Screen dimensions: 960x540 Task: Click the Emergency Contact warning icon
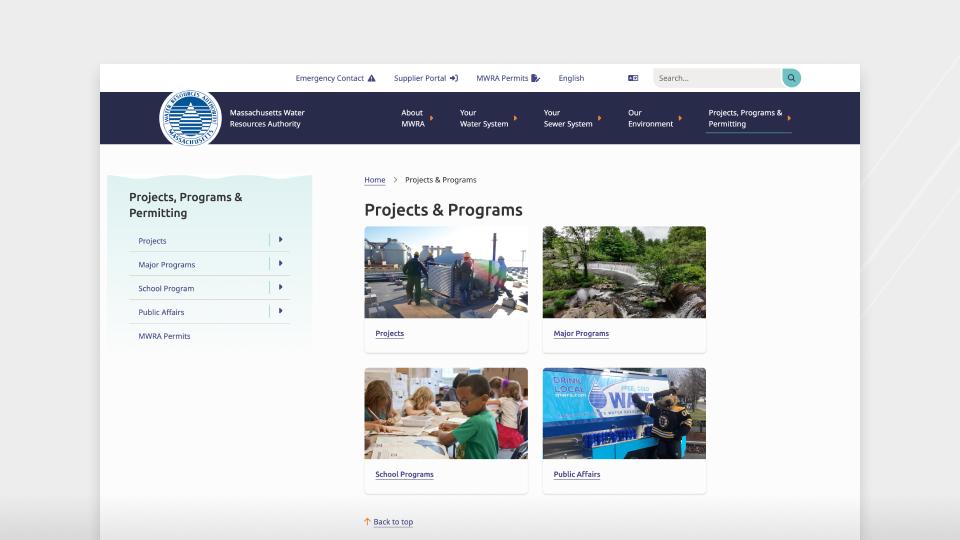(x=372, y=78)
